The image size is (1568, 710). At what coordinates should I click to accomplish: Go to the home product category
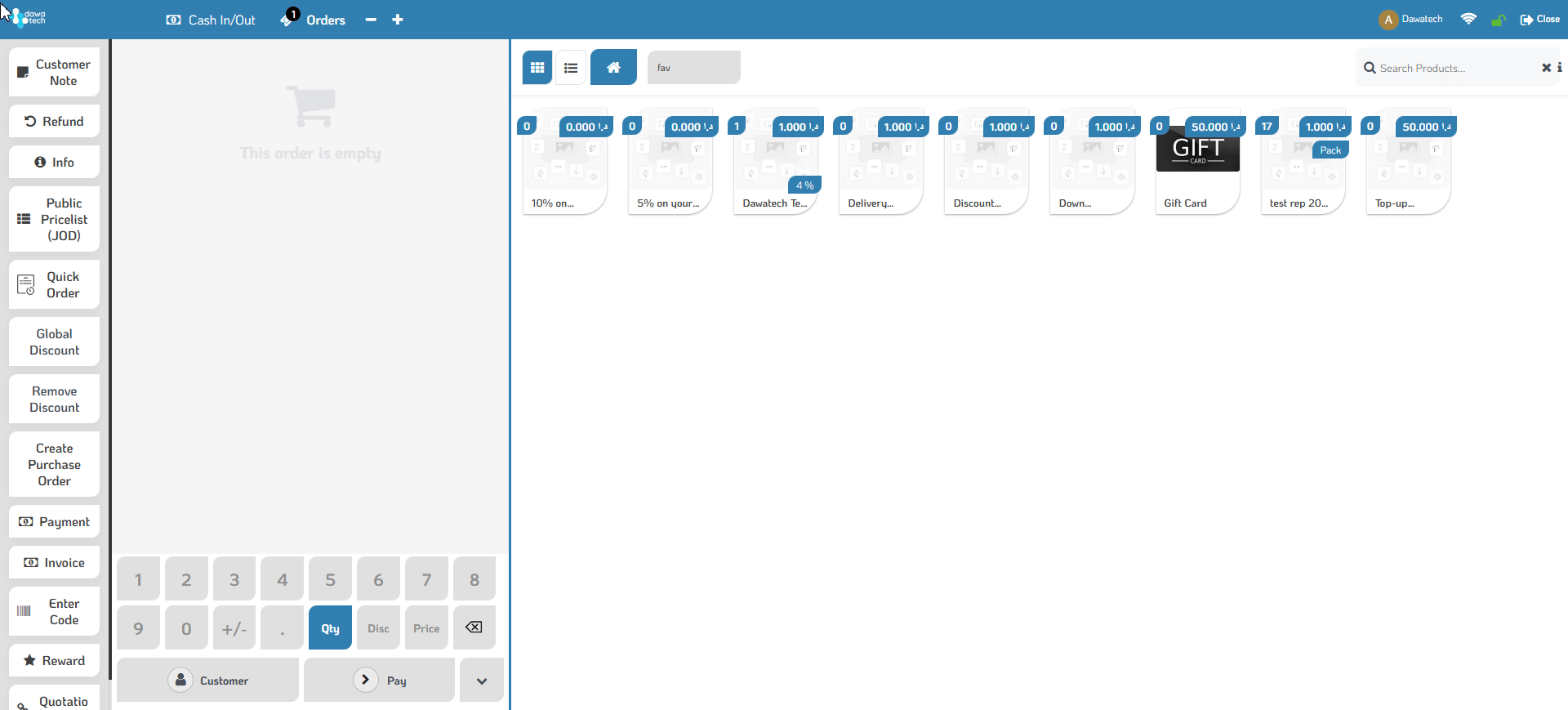(613, 67)
